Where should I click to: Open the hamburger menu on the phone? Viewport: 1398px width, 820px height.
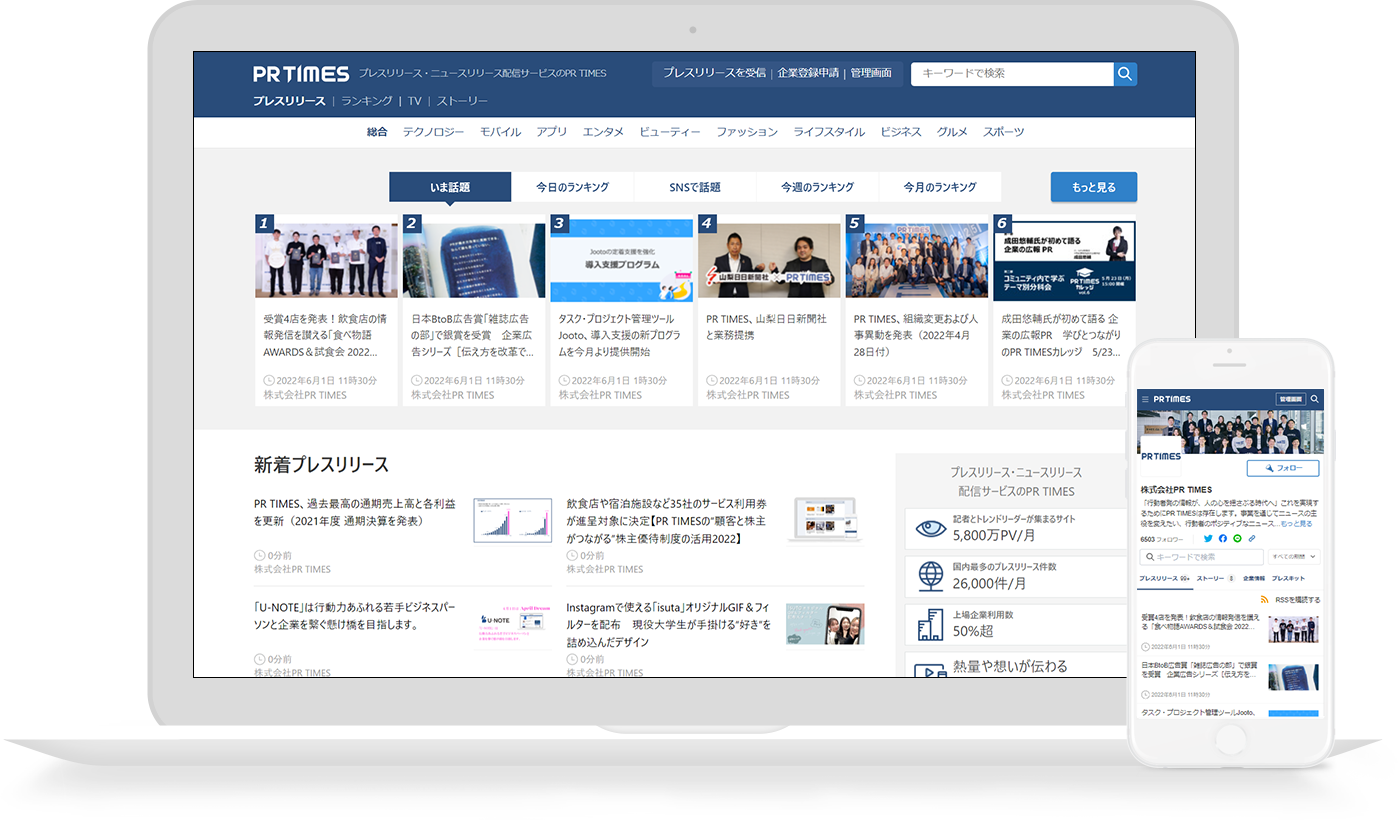[1144, 399]
